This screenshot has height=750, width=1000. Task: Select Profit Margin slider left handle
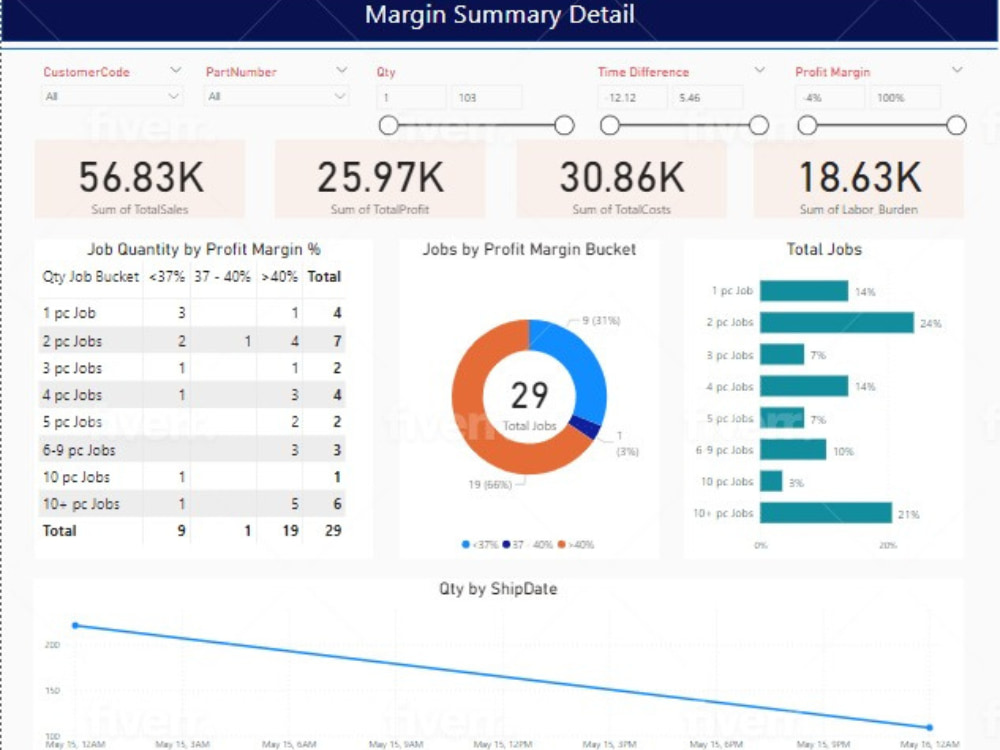[807, 126]
